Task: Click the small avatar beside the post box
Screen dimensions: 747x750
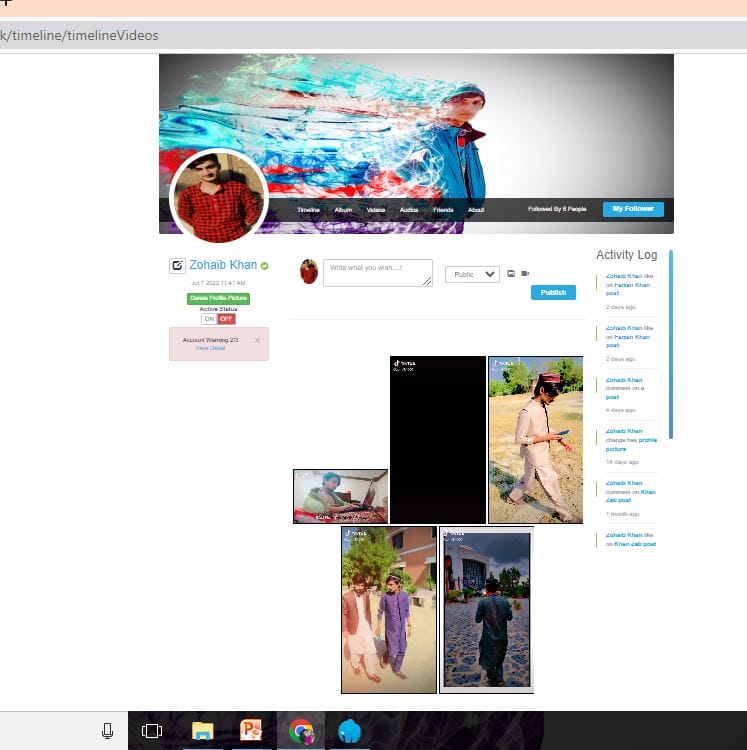Action: tap(309, 271)
